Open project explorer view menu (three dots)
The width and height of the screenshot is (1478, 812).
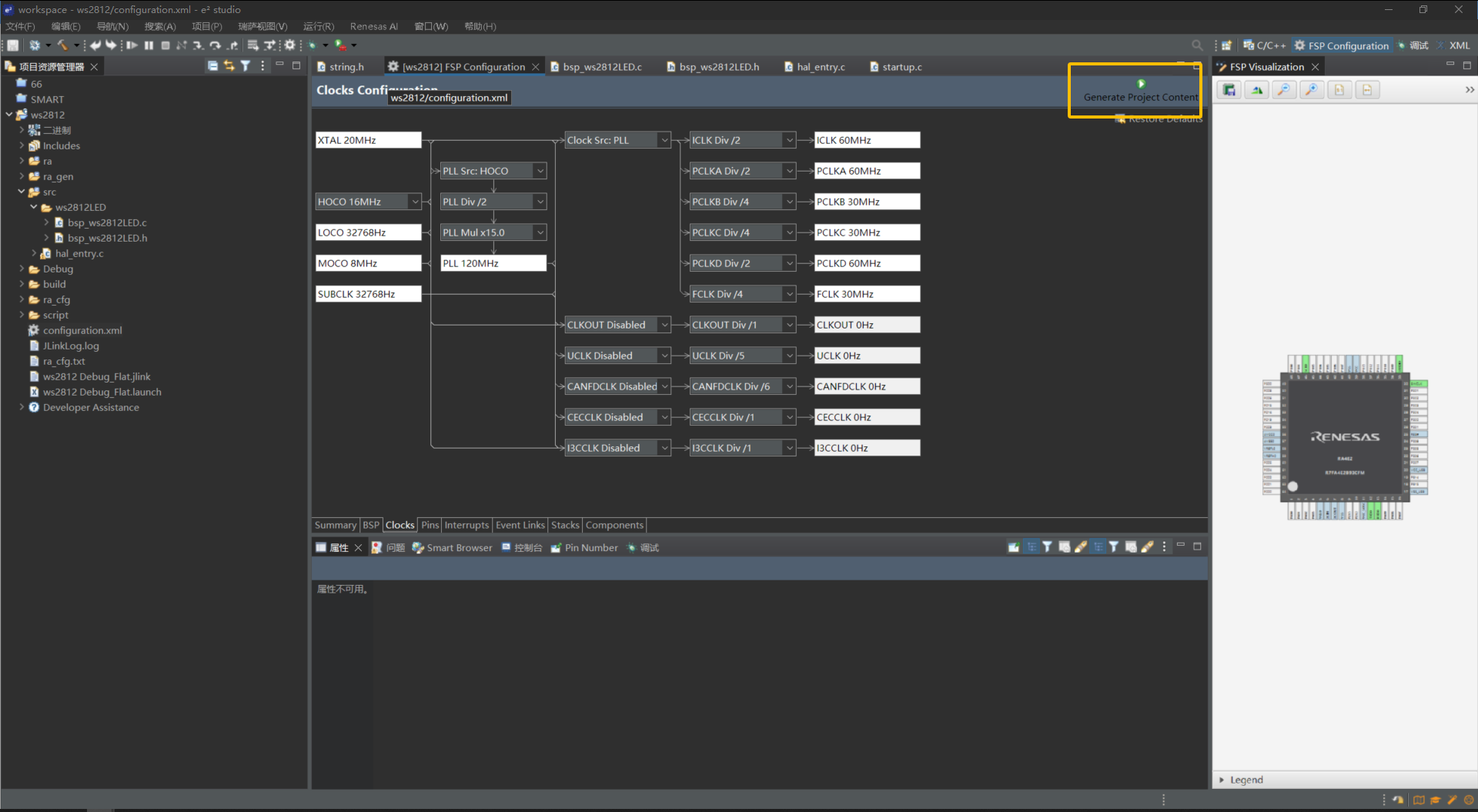(262, 66)
